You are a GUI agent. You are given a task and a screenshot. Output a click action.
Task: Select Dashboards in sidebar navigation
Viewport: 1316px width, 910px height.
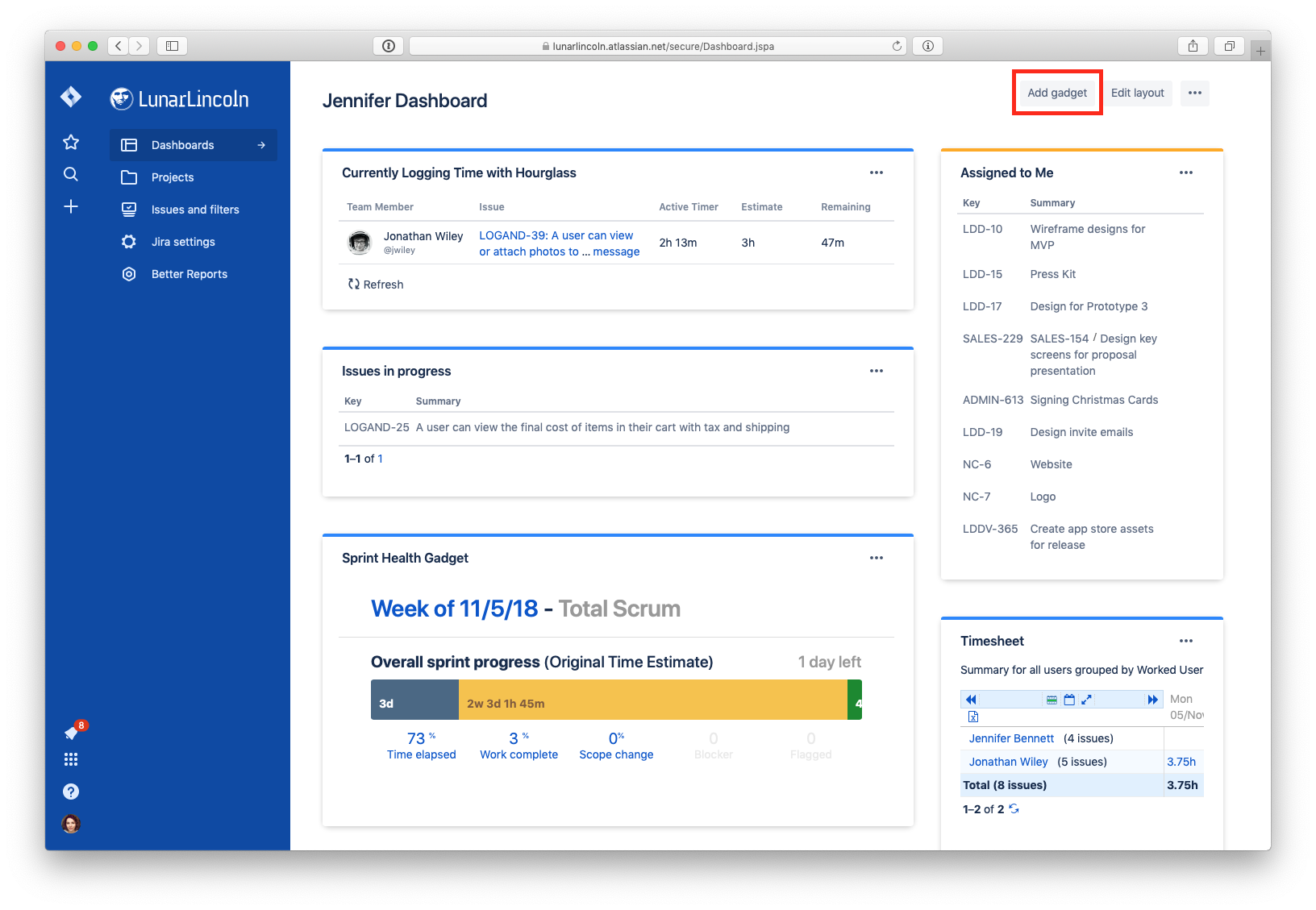(194, 145)
